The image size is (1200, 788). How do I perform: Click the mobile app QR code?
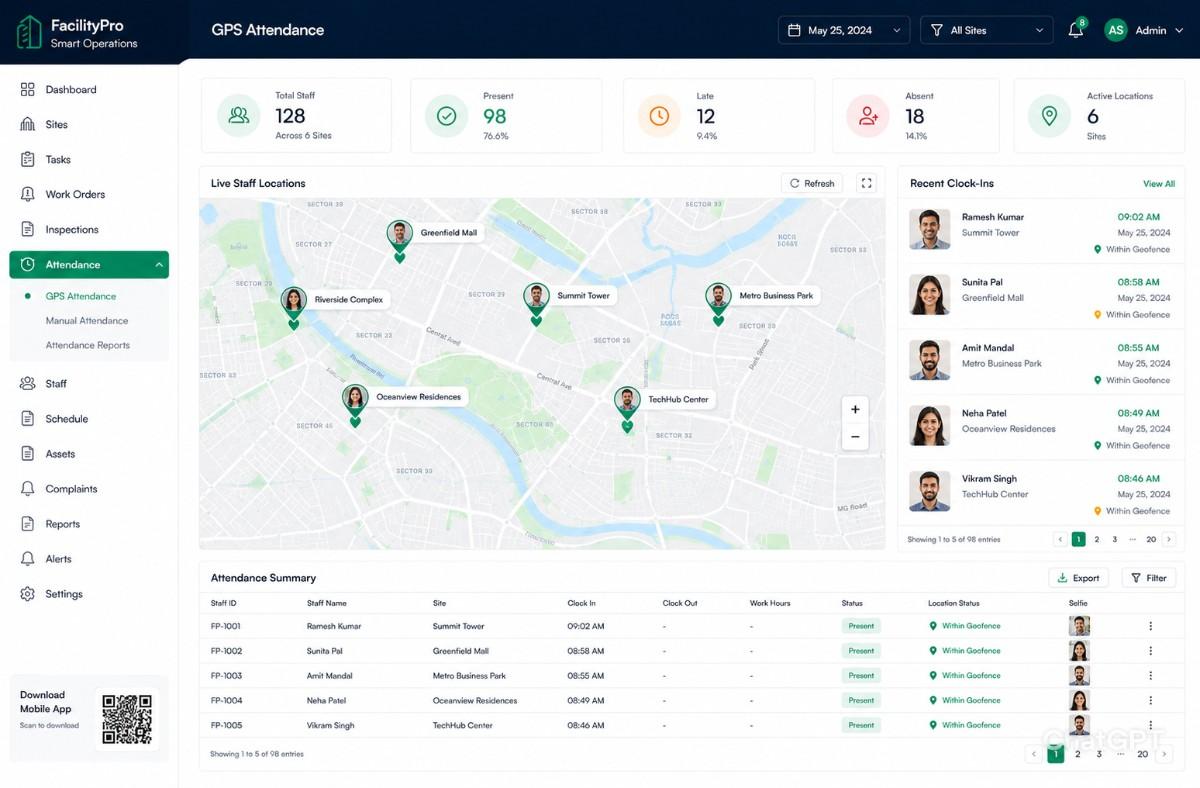pos(127,719)
